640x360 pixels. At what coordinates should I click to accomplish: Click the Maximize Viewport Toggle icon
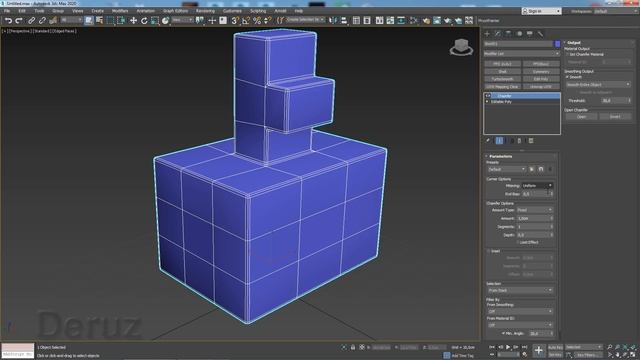[x=633, y=355]
